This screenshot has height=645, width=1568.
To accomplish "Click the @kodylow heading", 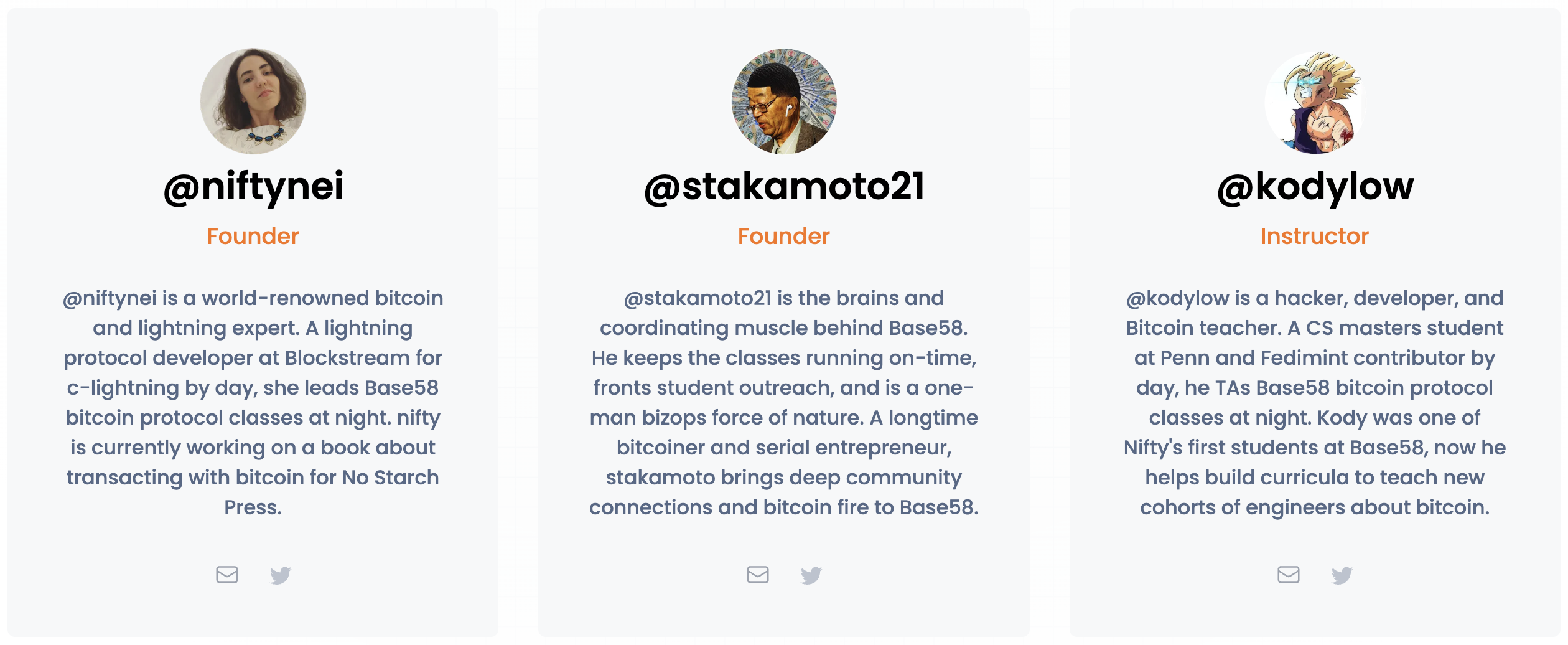I will coord(1315,187).
